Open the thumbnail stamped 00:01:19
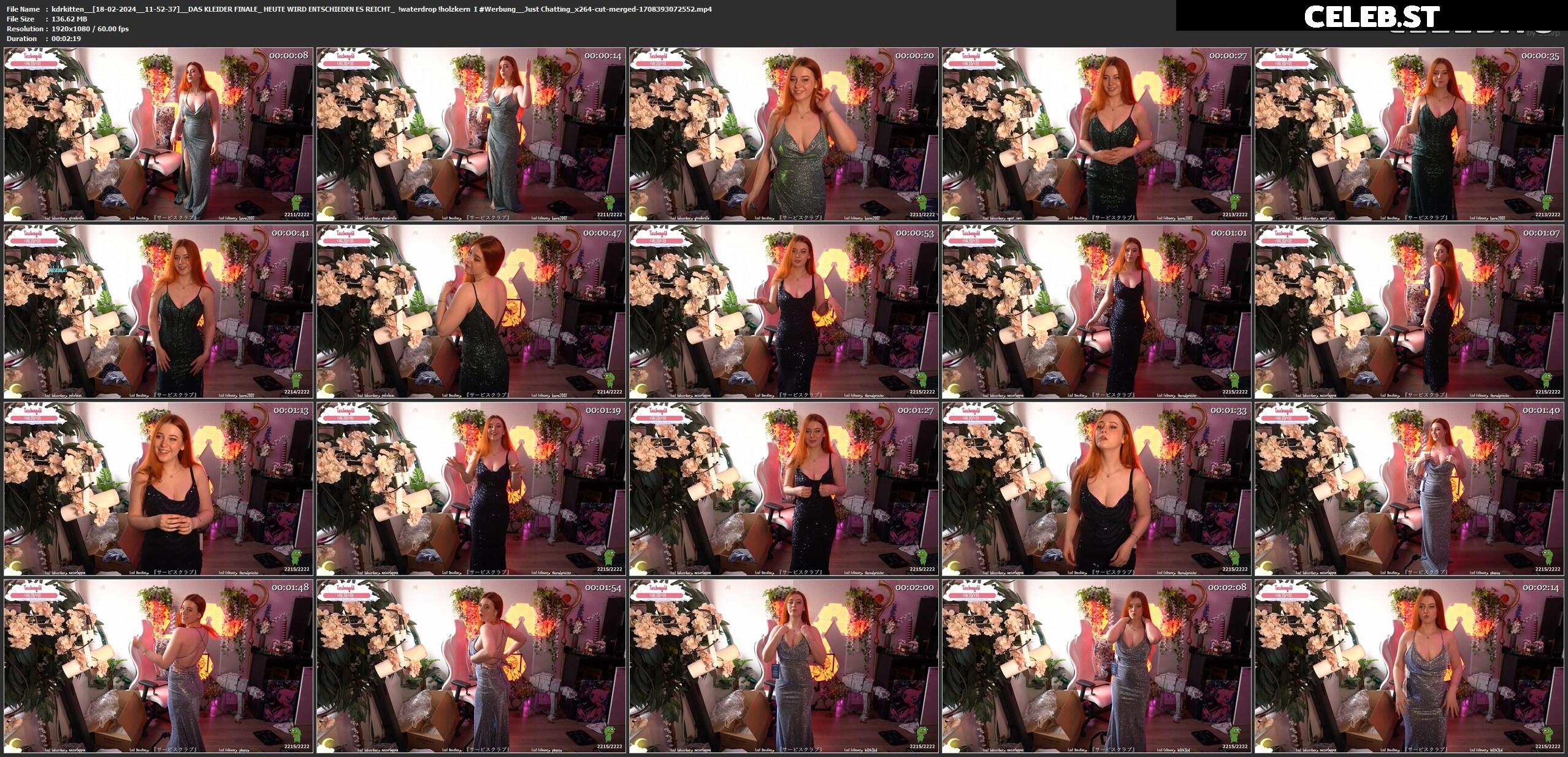The image size is (1568, 757). (471, 489)
